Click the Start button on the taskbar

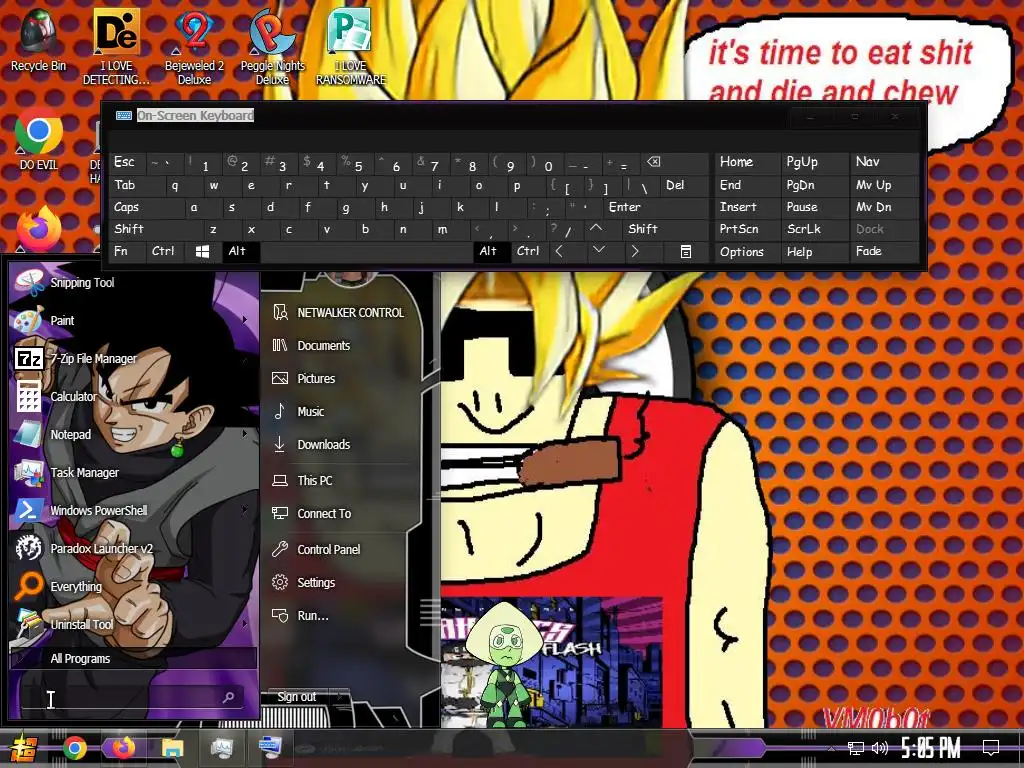pos(22,748)
